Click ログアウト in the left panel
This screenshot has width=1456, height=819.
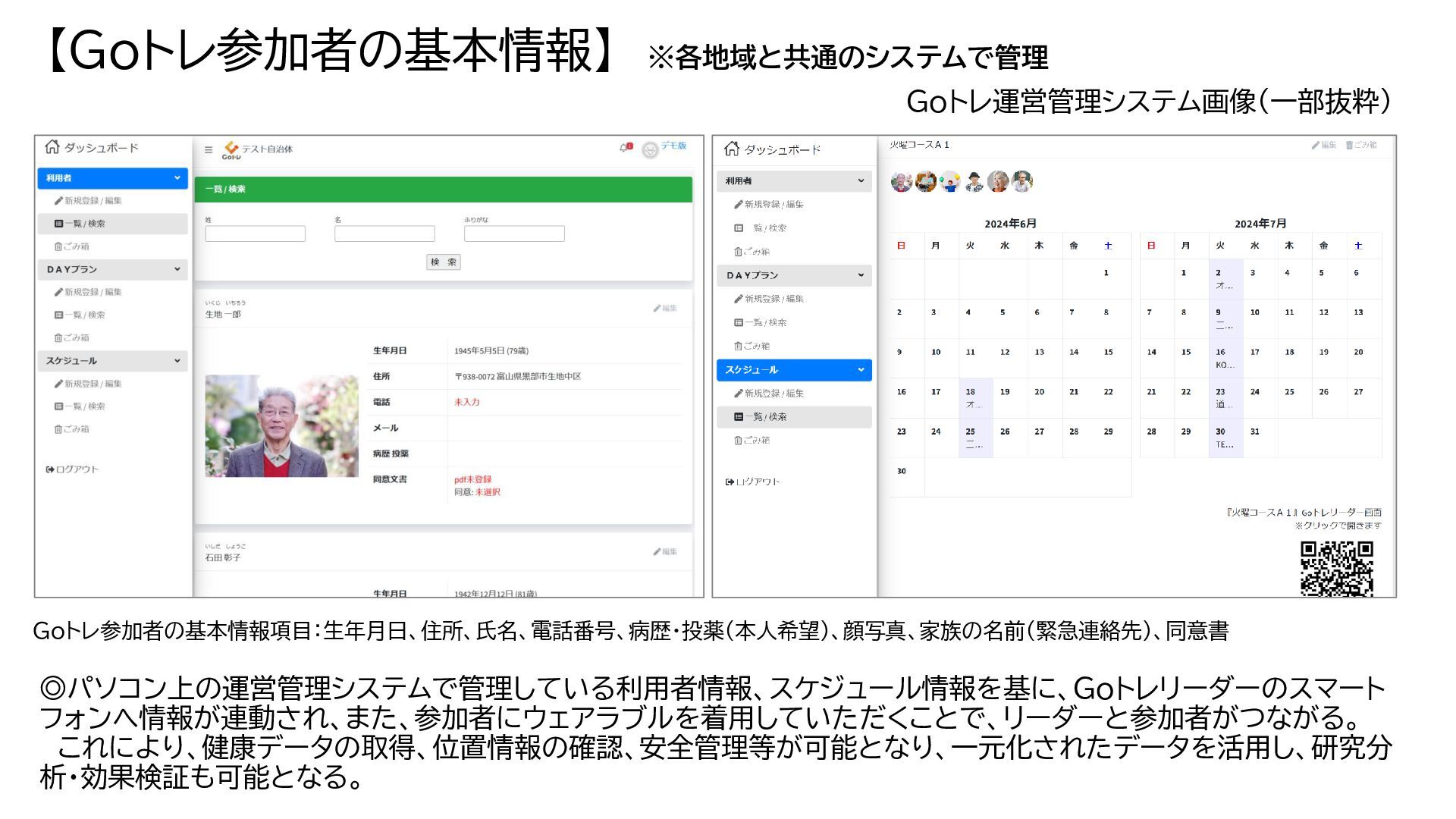coord(73,469)
